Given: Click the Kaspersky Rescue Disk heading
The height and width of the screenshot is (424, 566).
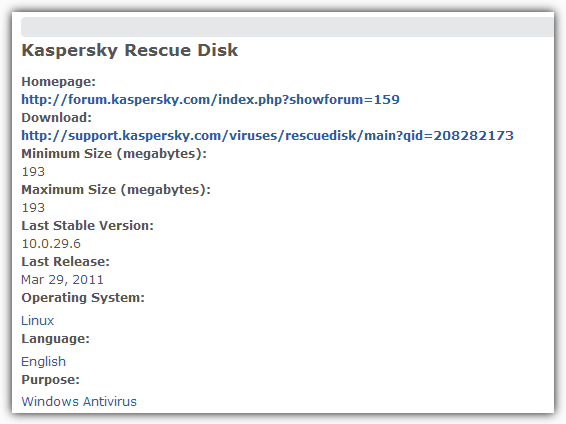Looking at the screenshot, I should (x=130, y=50).
